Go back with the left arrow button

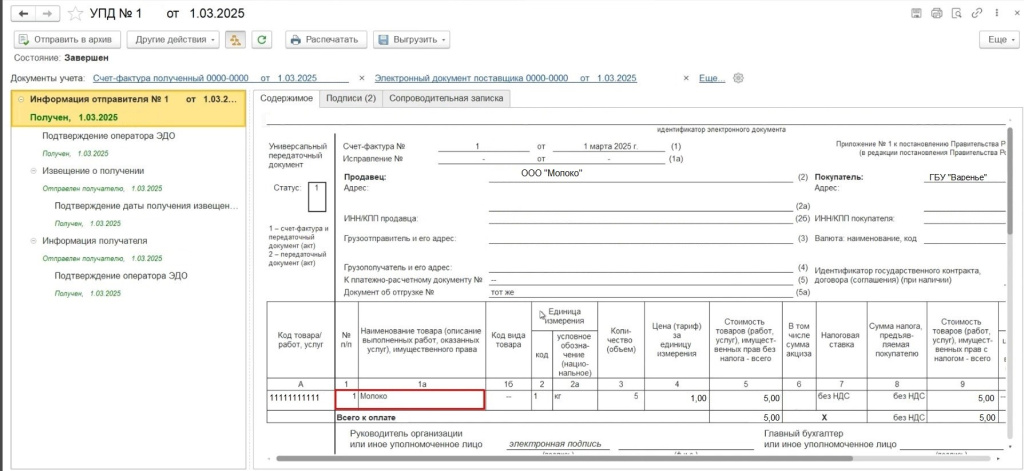(x=24, y=13)
